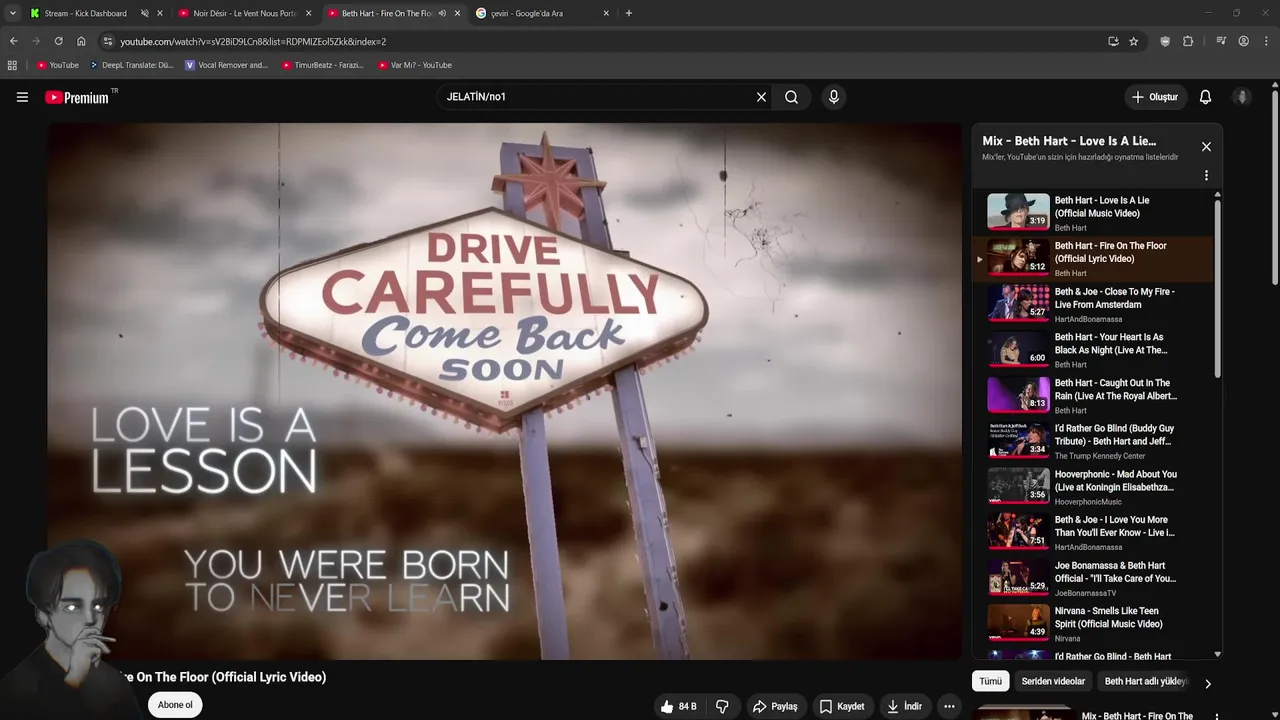Play Beth Hart - Love Is A Lie
This screenshot has width=1280, height=720.
pyautogui.click(x=1094, y=213)
